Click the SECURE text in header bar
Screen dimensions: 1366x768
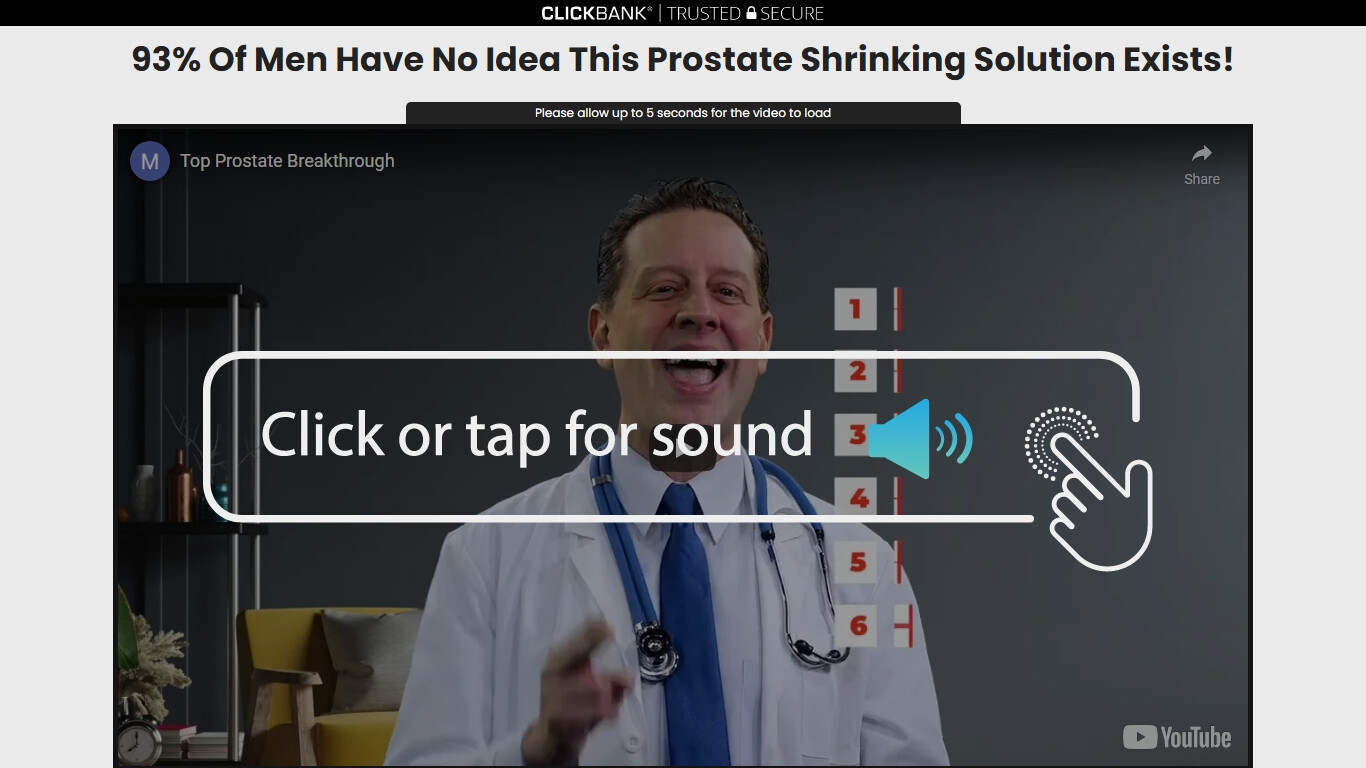pyautogui.click(x=792, y=13)
